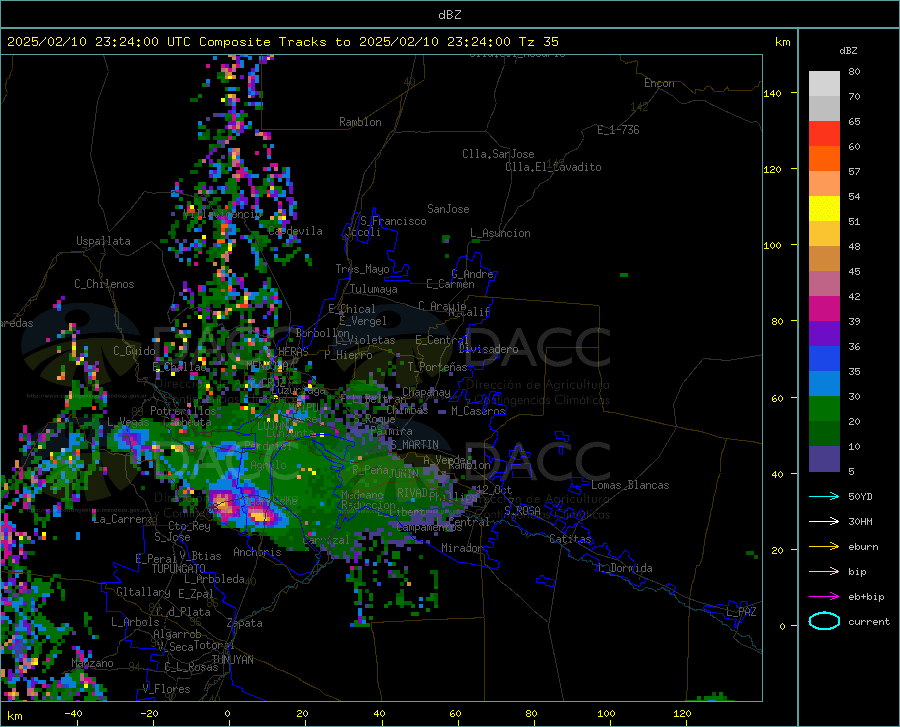This screenshot has height=727, width=900.
Task: Click the 'Manzano' map label
Action: [x=92, y=663]
